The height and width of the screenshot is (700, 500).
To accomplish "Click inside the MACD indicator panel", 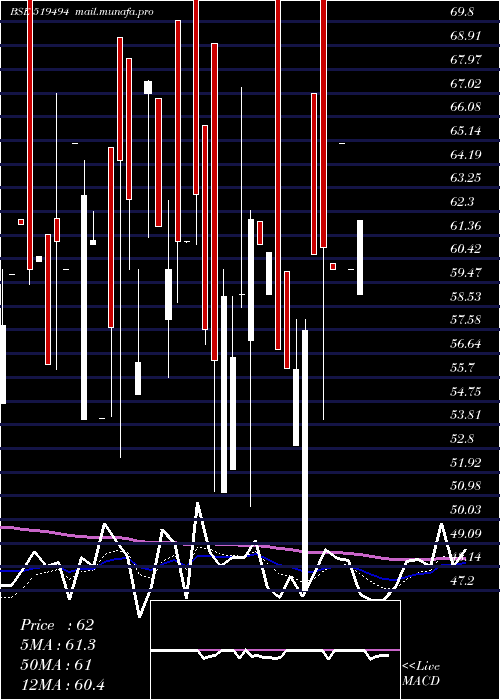I will pos(275,650).
